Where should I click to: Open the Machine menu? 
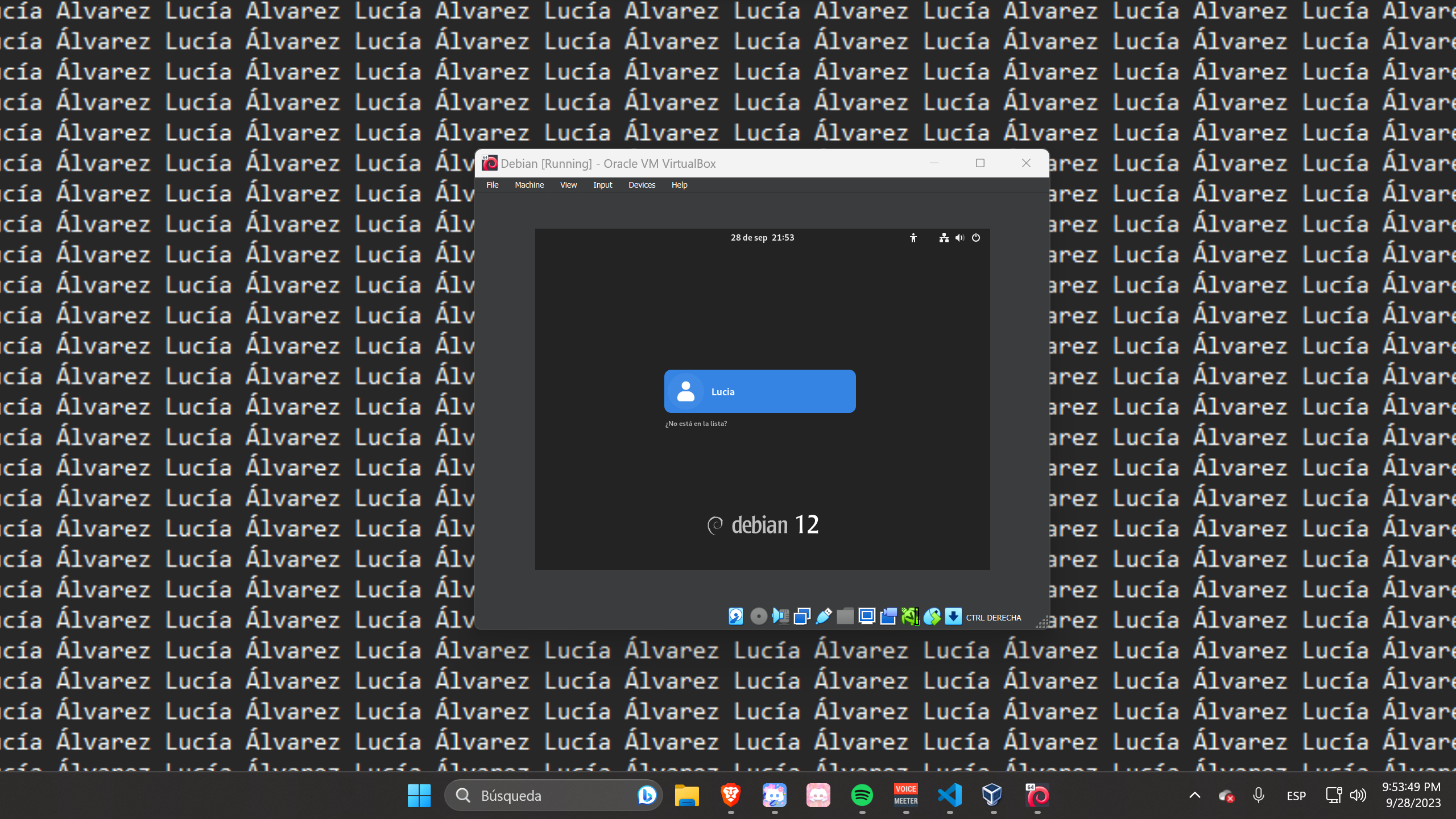click(529, 185)
